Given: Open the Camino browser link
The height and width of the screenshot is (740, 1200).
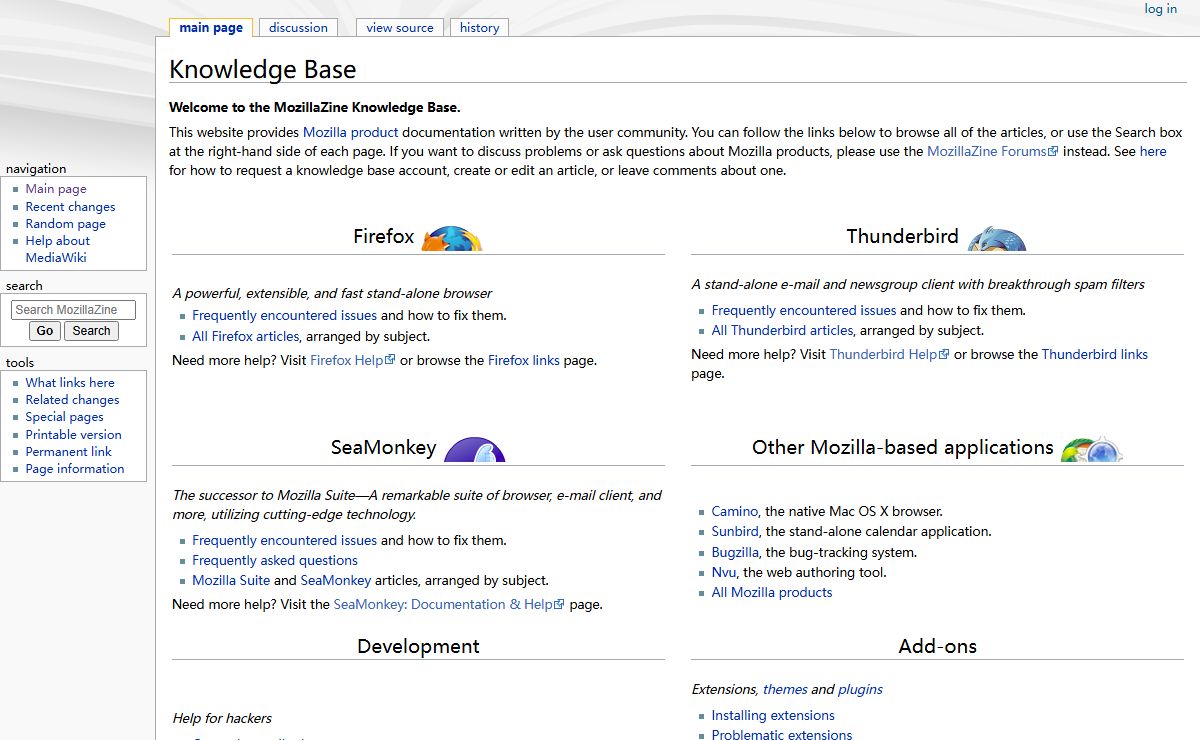Looking at the screenshot, I should [735, 512].
